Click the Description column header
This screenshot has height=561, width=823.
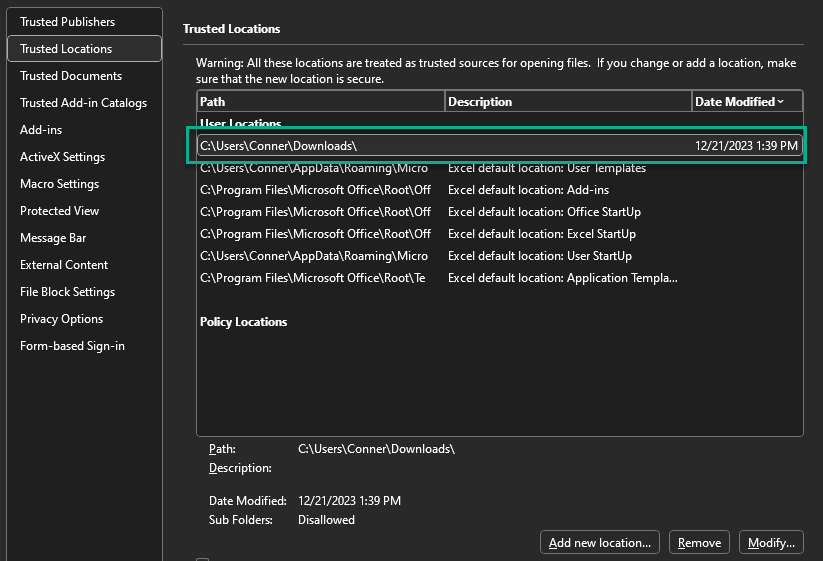568,102
